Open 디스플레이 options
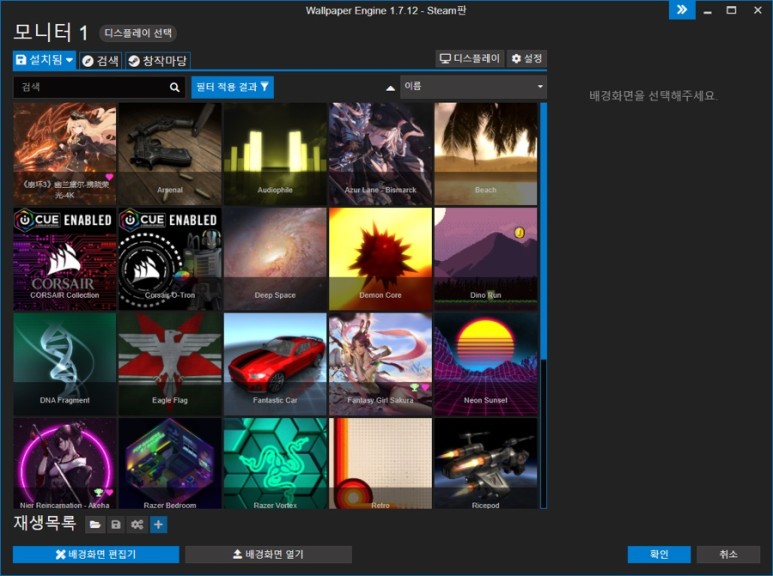The image size is (773, 576). click(470, 59)
